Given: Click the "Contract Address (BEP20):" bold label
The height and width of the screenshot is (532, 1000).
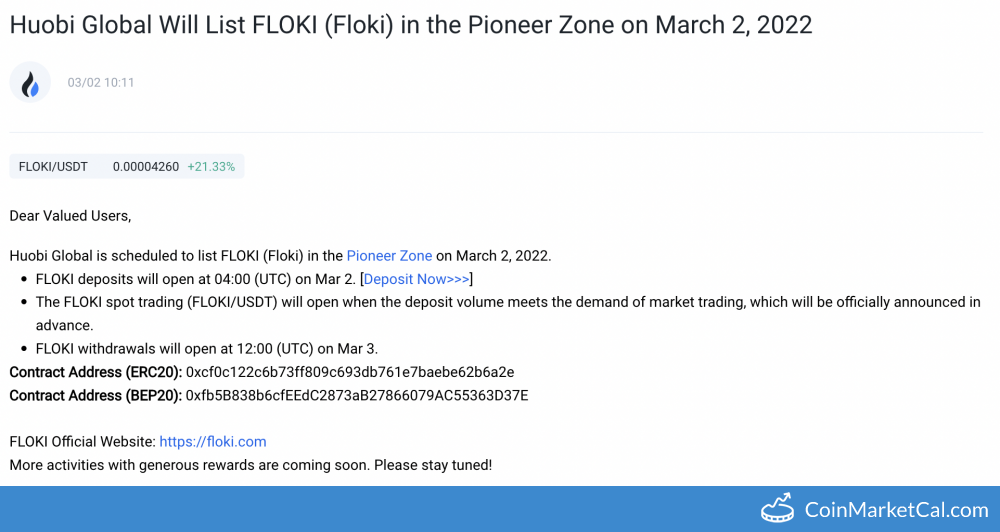Looking at the screenshot, I should click(96, 395).
